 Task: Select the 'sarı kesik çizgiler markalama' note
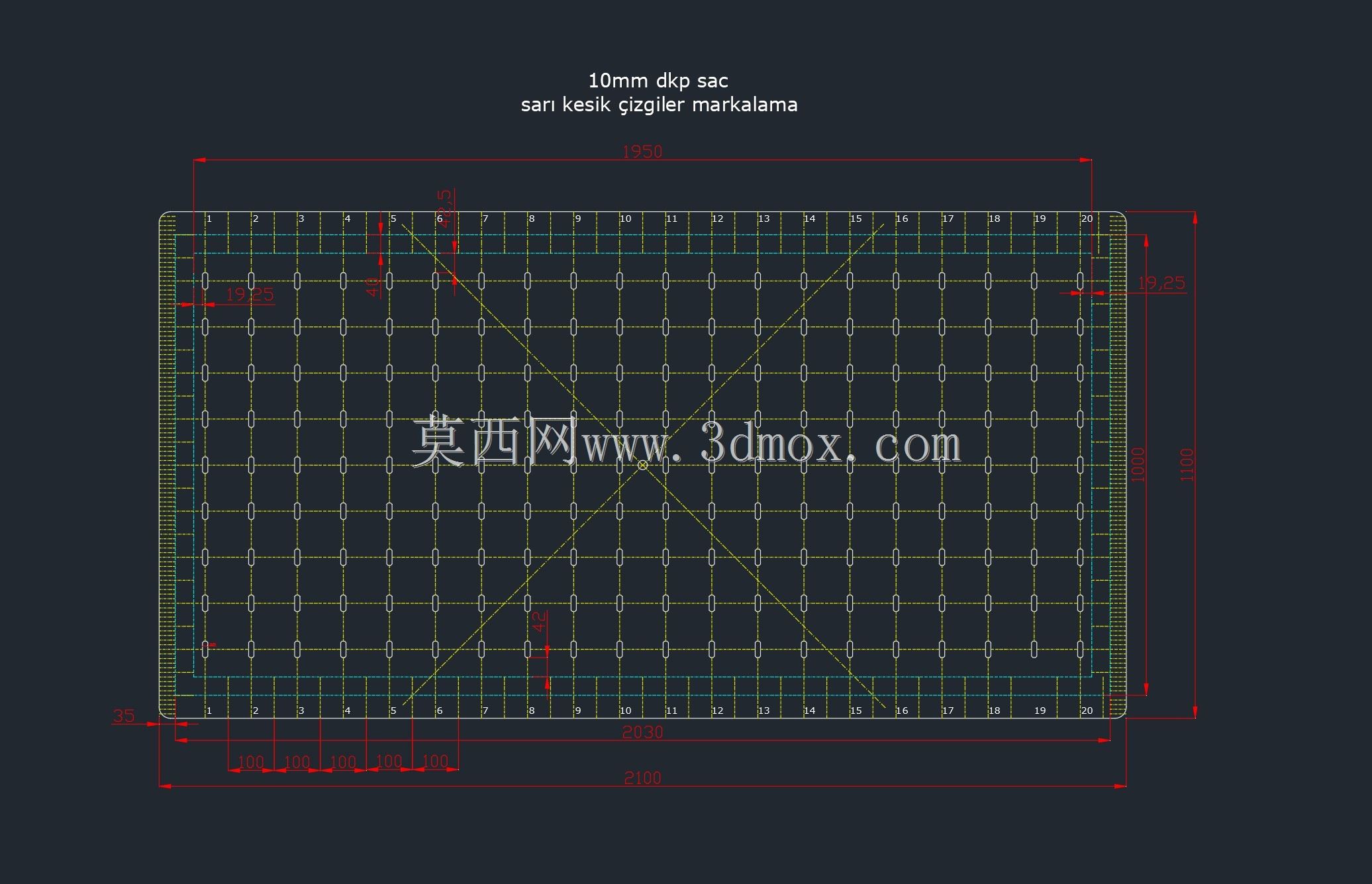pos(659,105)
